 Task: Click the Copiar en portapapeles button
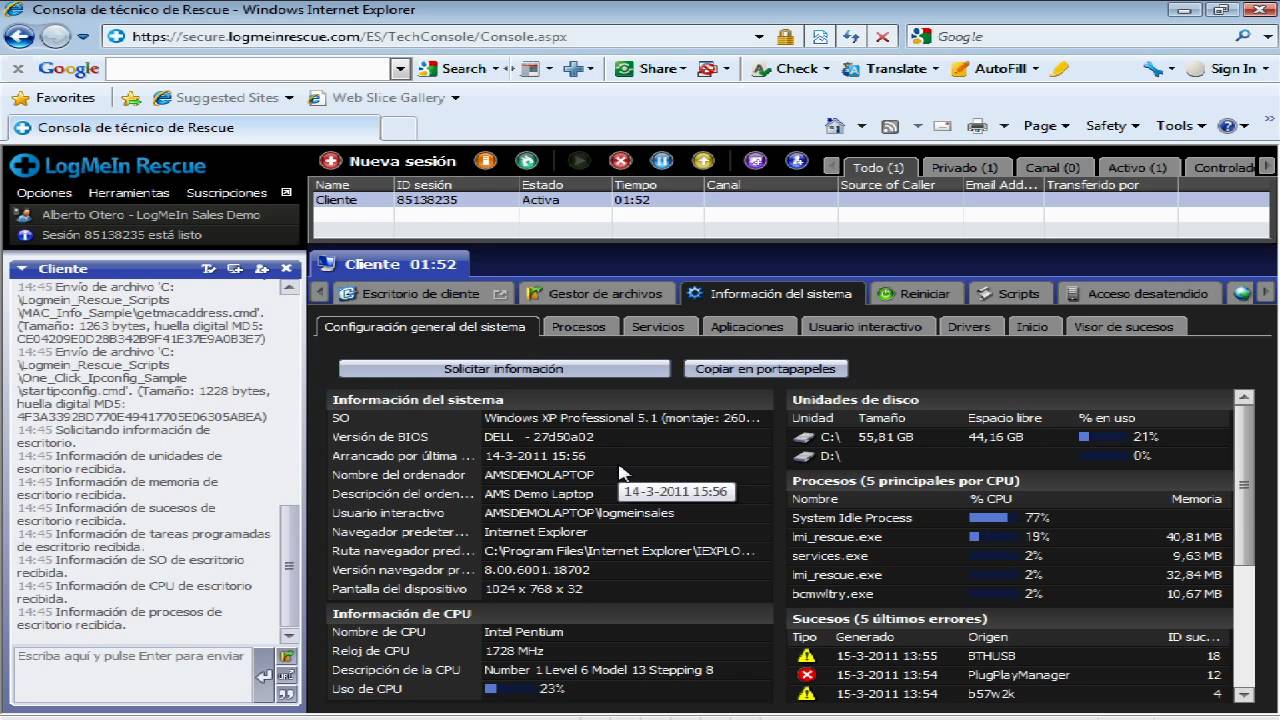pyautogui.click(x=766, y=369)
